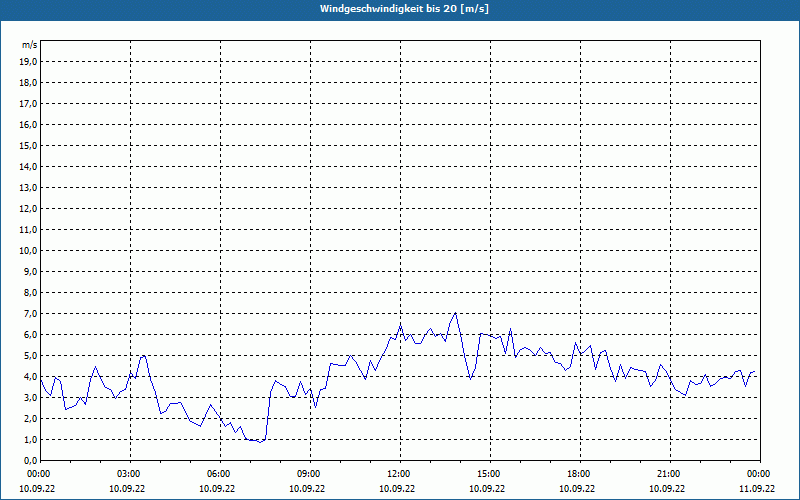Screen dimensions: 800x500
Task: Click the 16,0 y-axis label
Action: (29, 124)
